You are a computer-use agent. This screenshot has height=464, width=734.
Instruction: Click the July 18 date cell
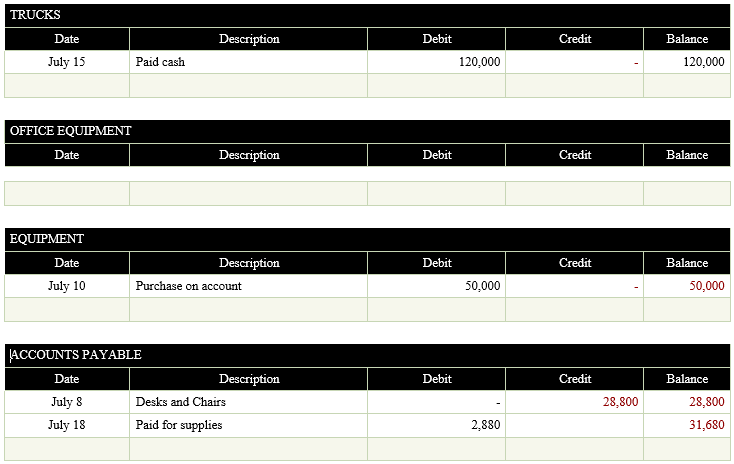(x=66, y=425)
